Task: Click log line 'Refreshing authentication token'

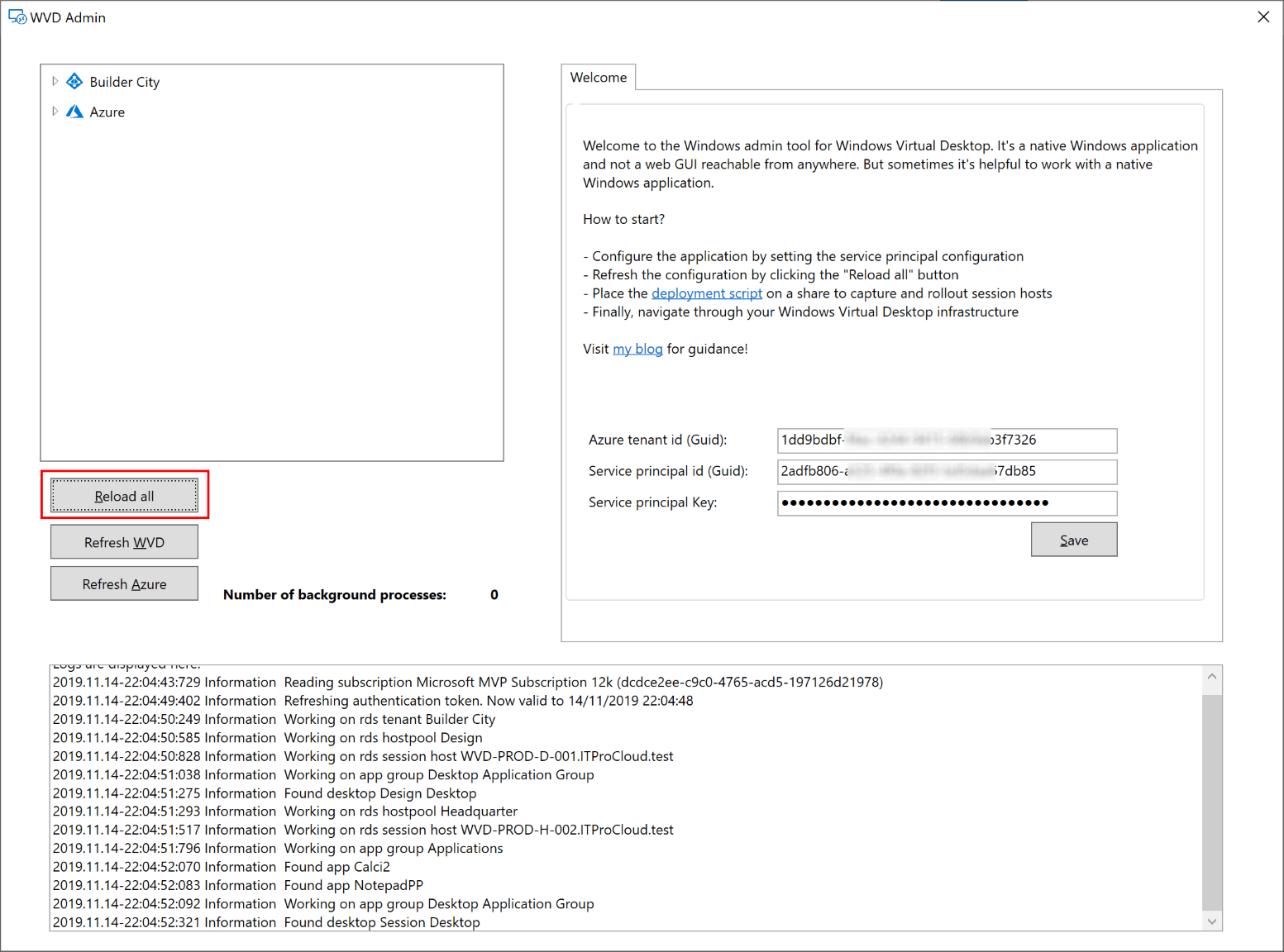Action: 373,701
